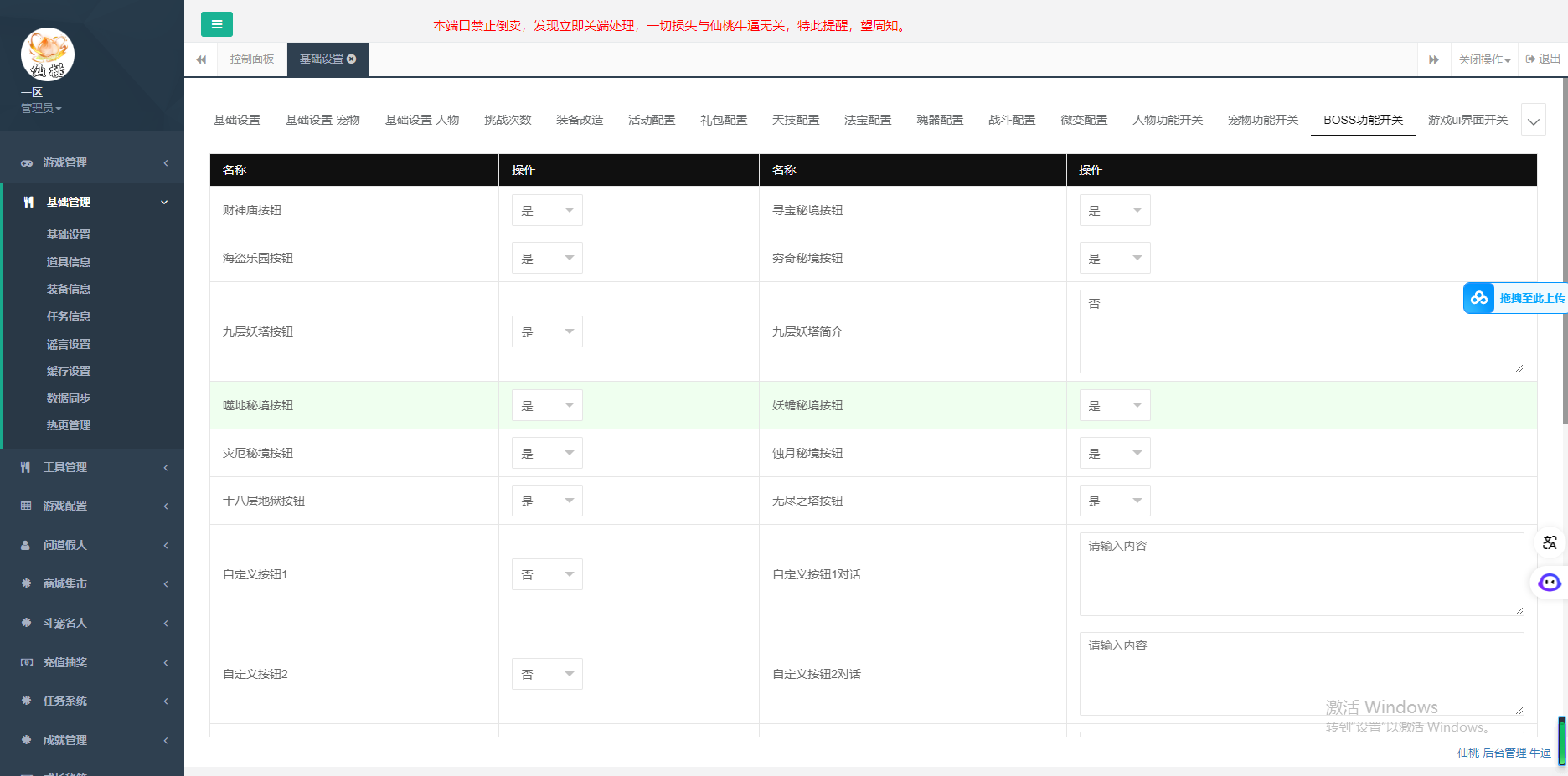1568x776 pixels.
Task: Expand the 游戏配置 sidebar chevron
Action: click(166, 506)
